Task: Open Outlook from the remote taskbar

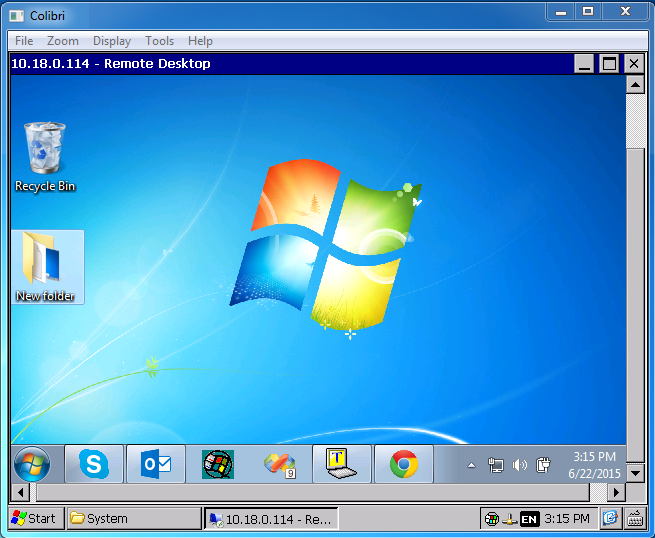Action: pos(156,464)
